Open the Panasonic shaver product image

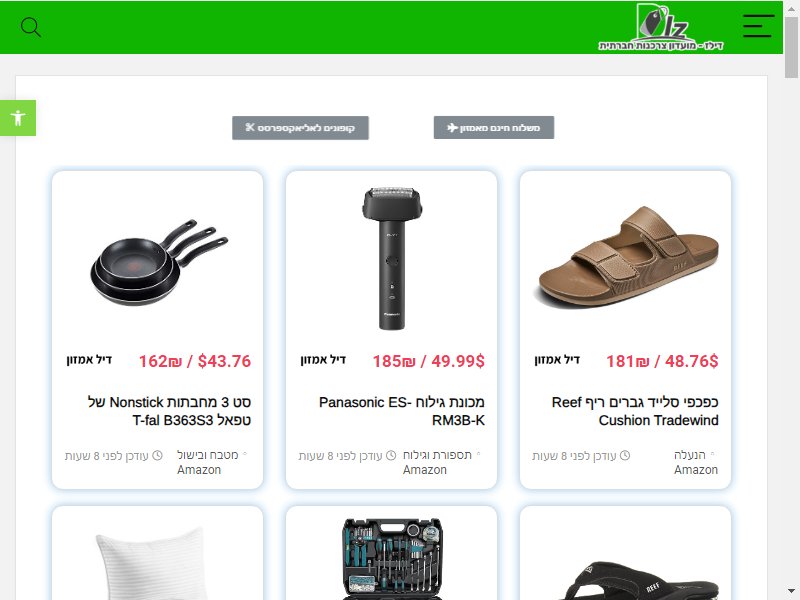pos(392,258)
